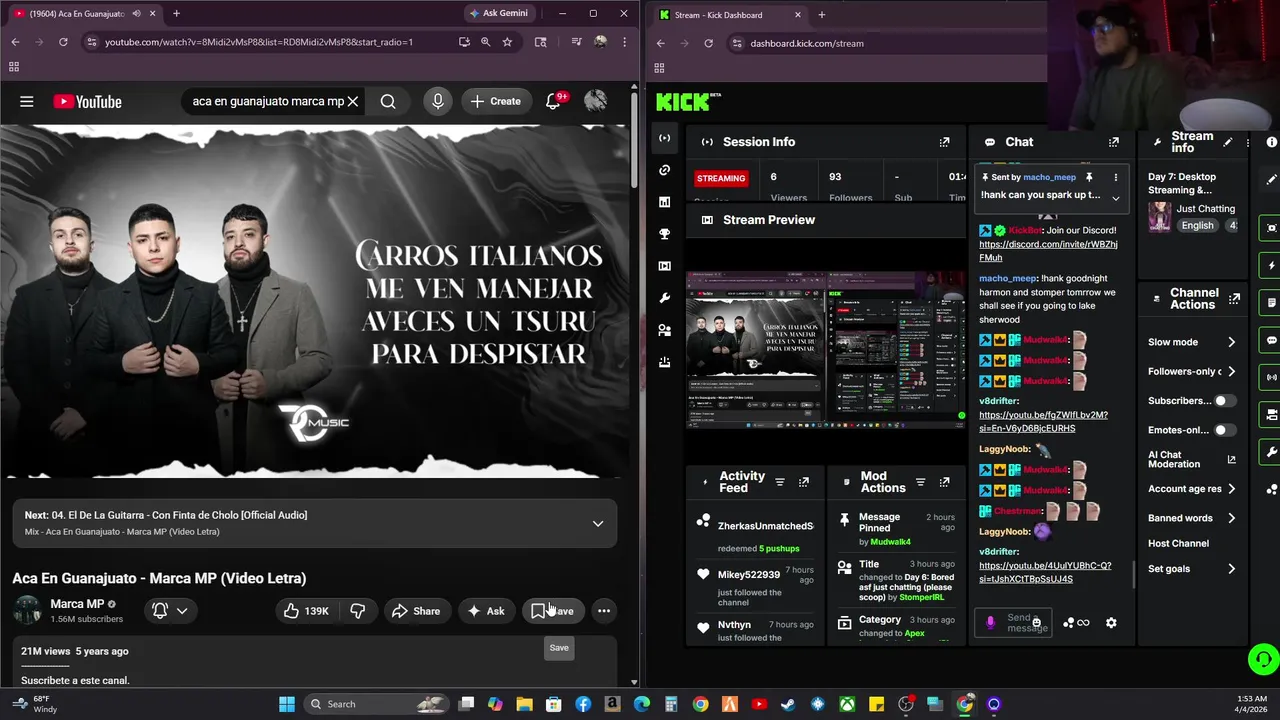Open File Explorer from taskbar
Screen dimensions: 1280x720
coord(524,704)
